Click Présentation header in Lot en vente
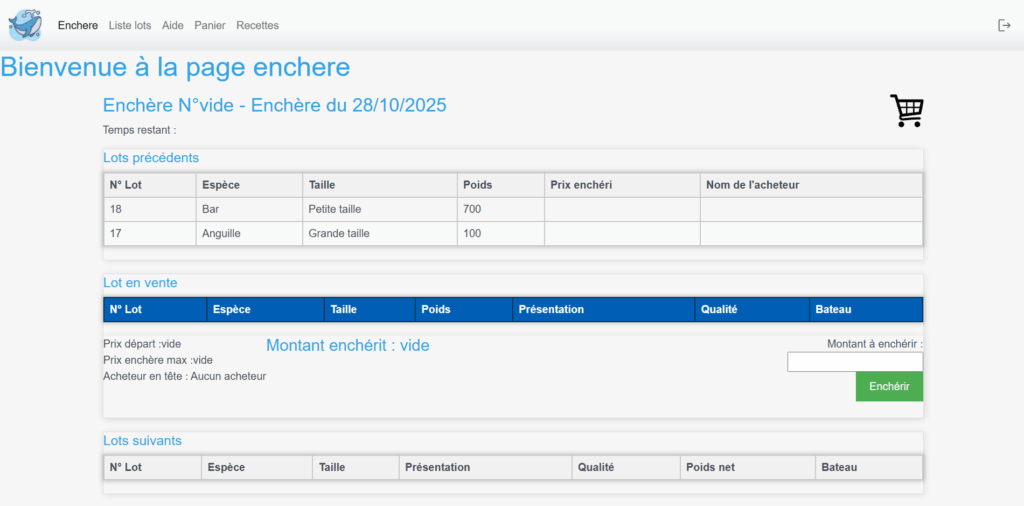 click(x=551, y=310)
